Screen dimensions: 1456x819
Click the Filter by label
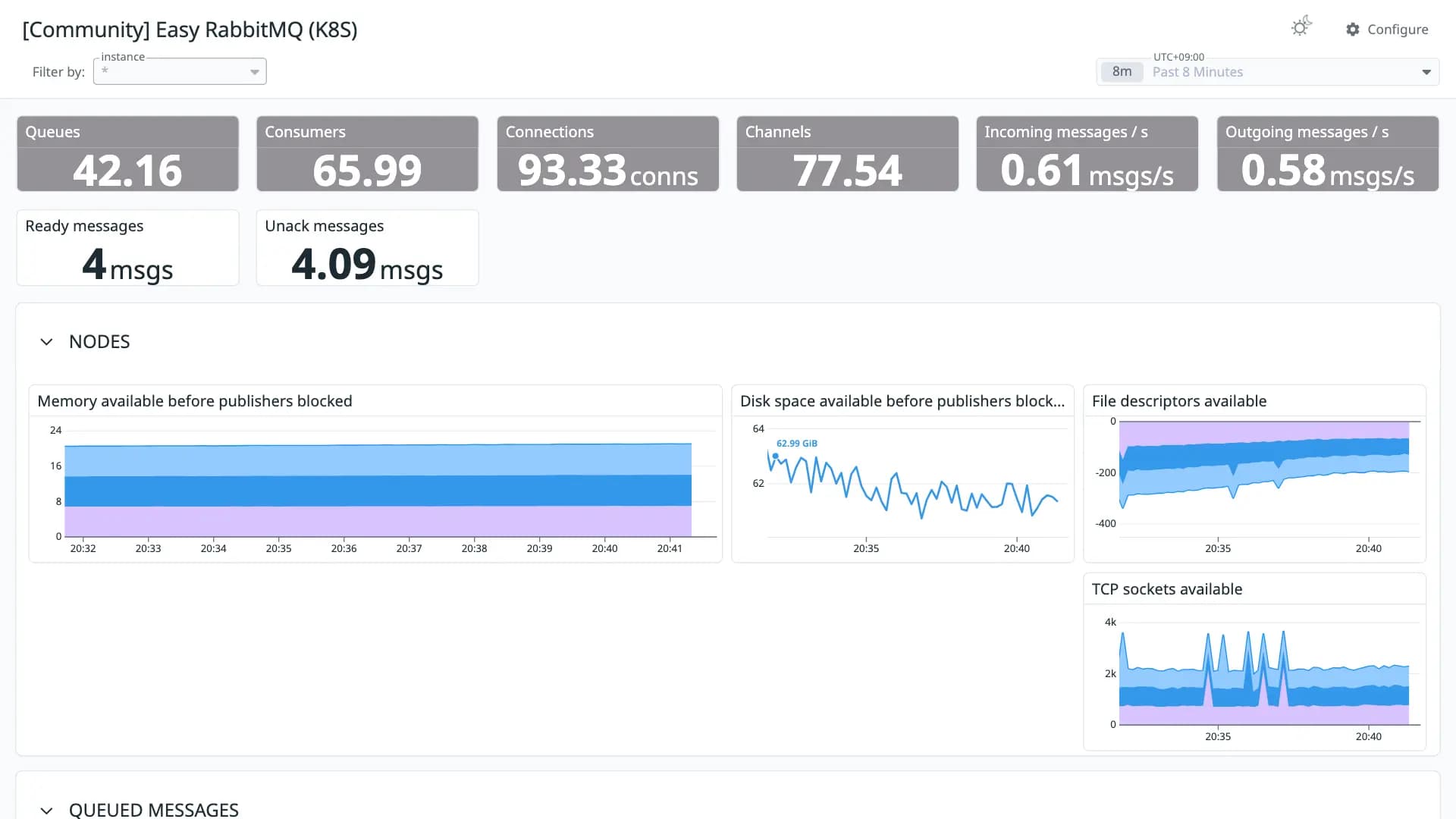coord(58,72)
